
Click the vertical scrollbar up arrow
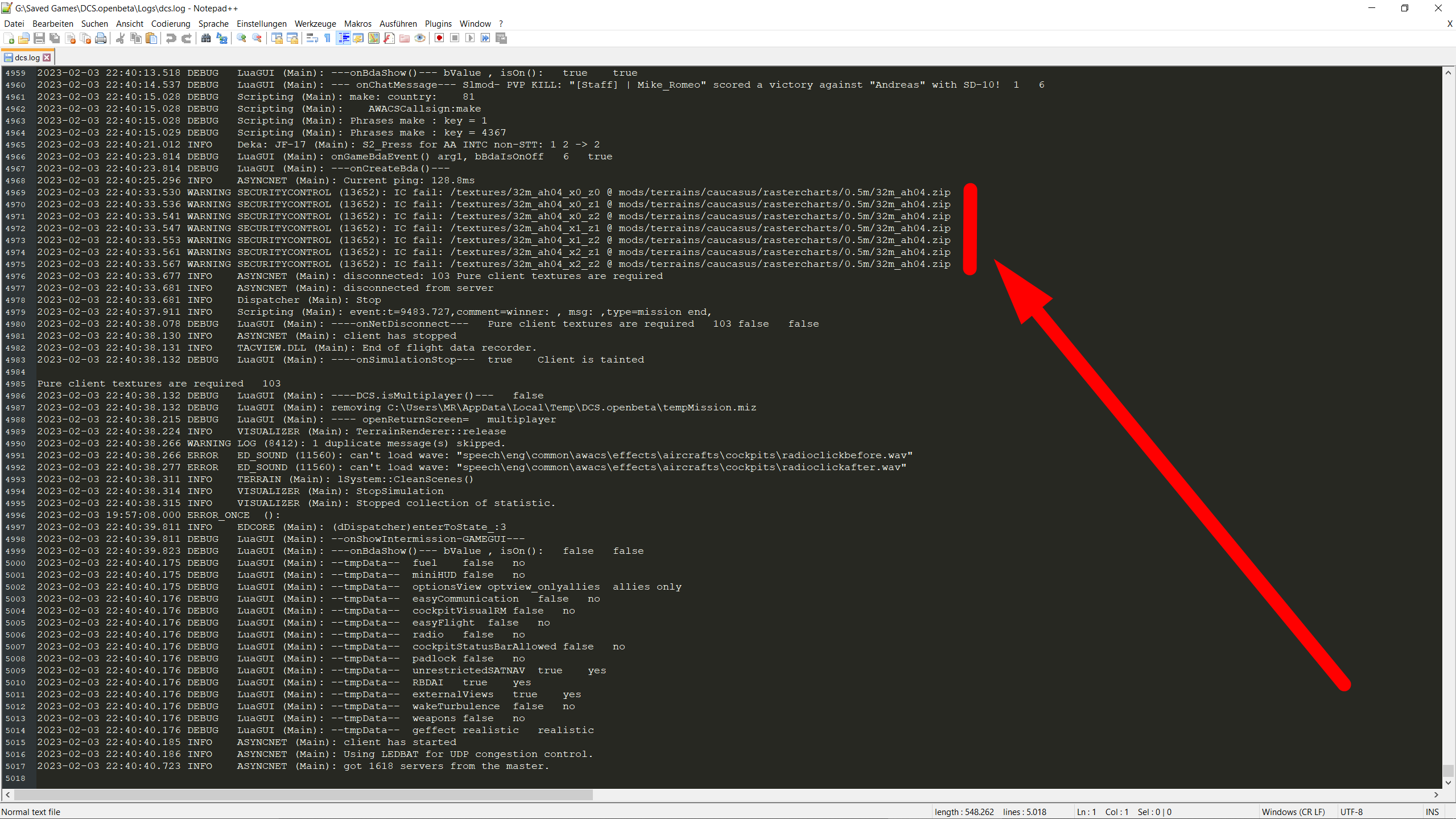pos(1448,72)
